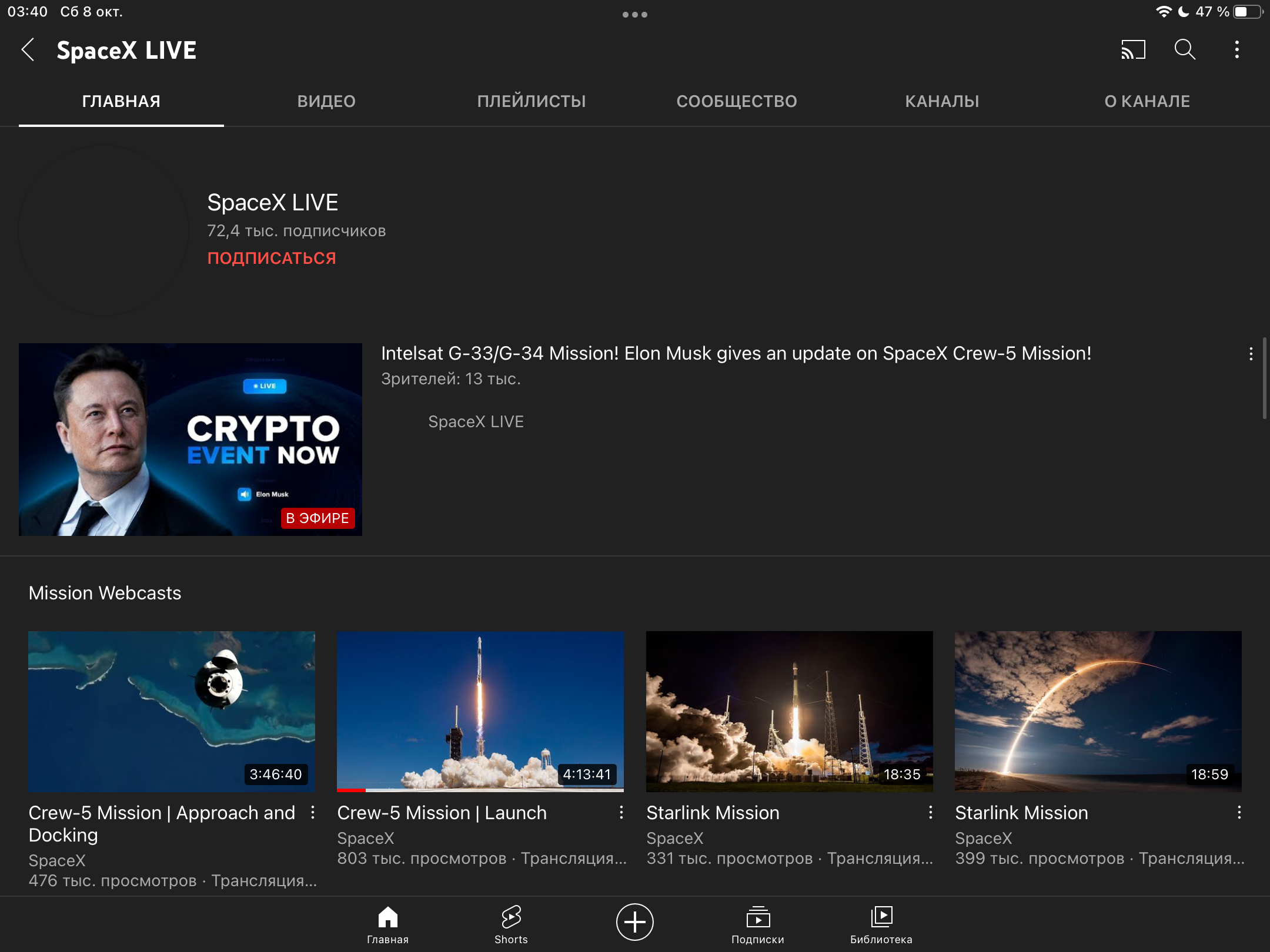Open the channel's three-dot overflow menu
Image resolution: width=1270 pixels, height=952 pixels.
(1236, 50)
